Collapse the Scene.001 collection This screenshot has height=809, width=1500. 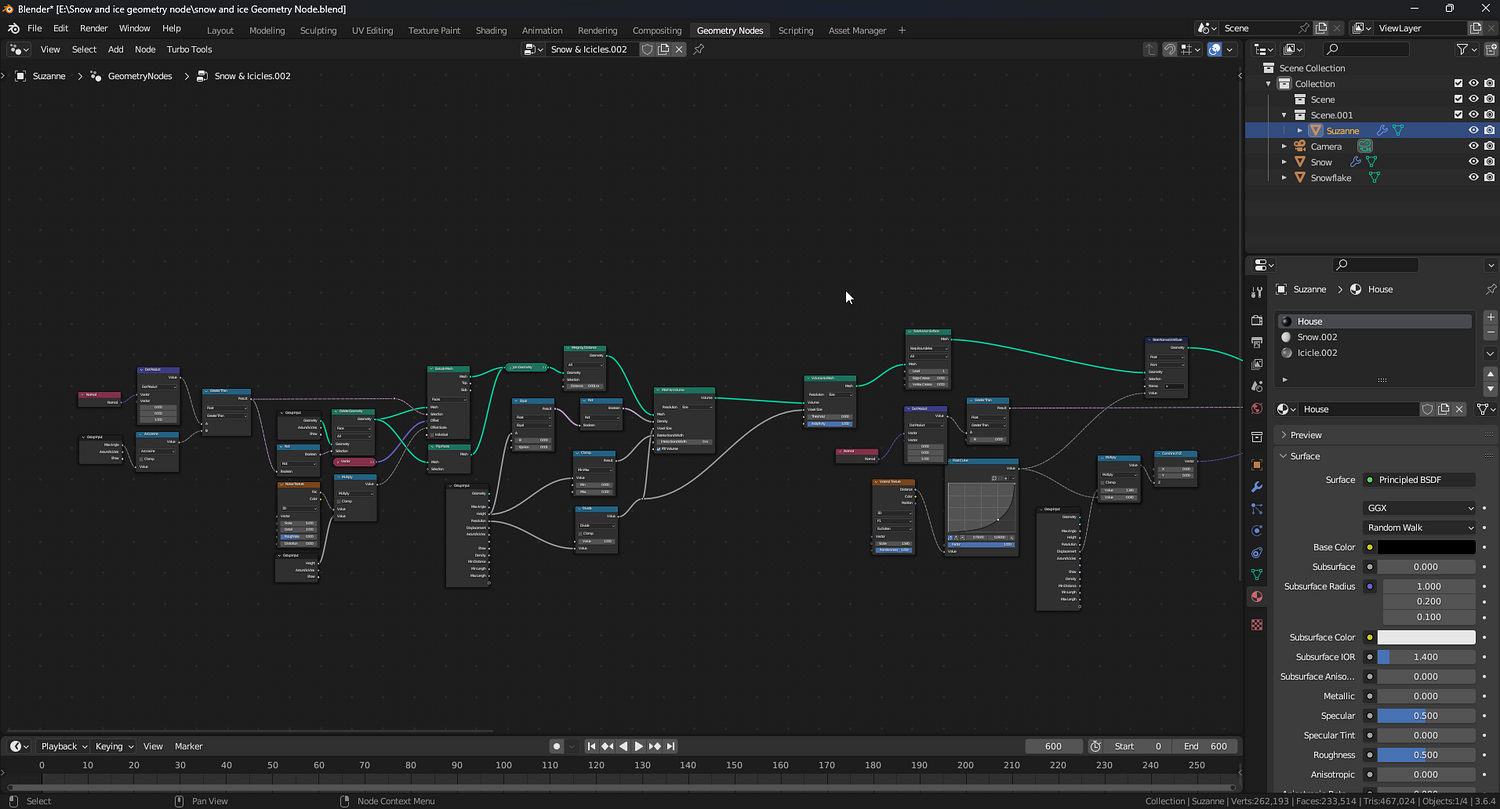[x=1285, y=114]
